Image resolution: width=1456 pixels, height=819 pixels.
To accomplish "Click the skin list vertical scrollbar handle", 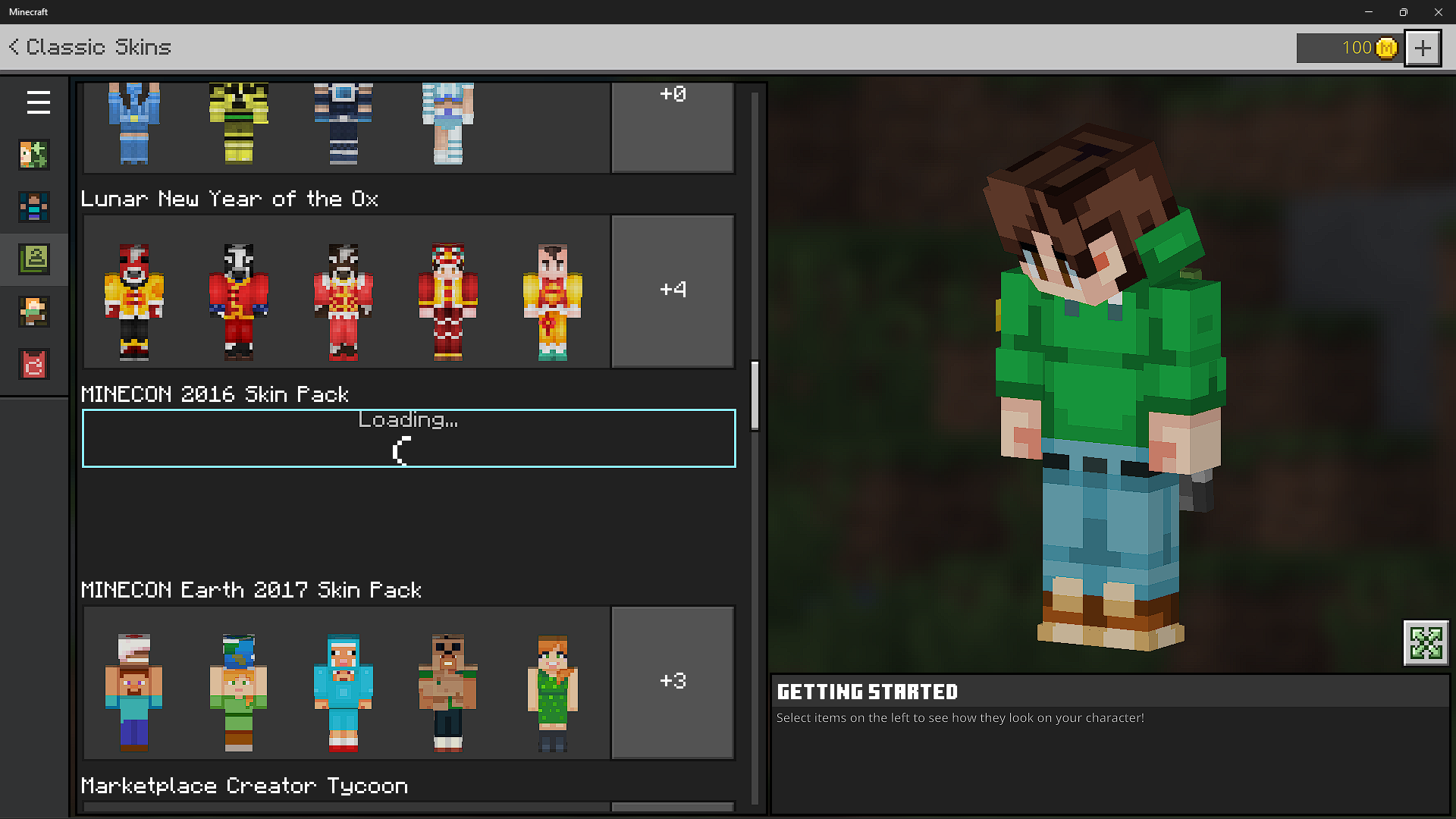I will tap(755, 396).
